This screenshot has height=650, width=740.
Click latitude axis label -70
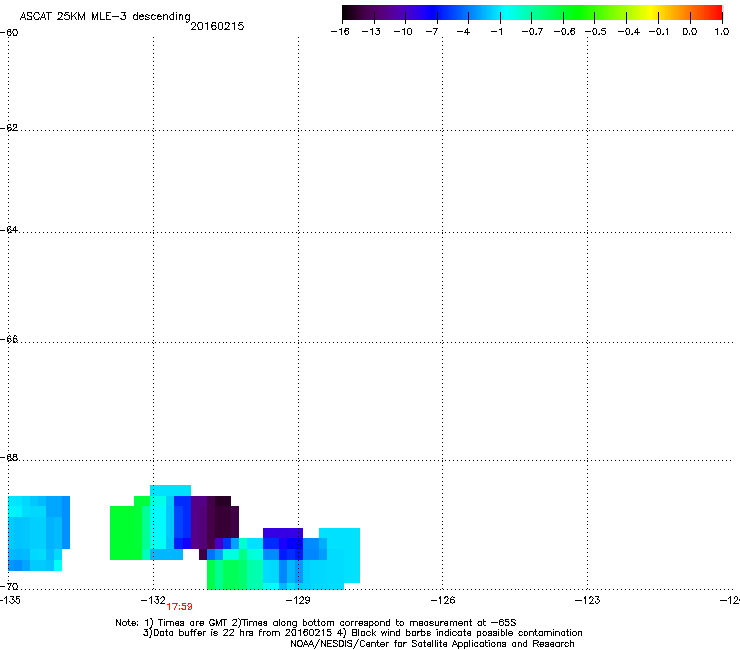pos(9,586)
